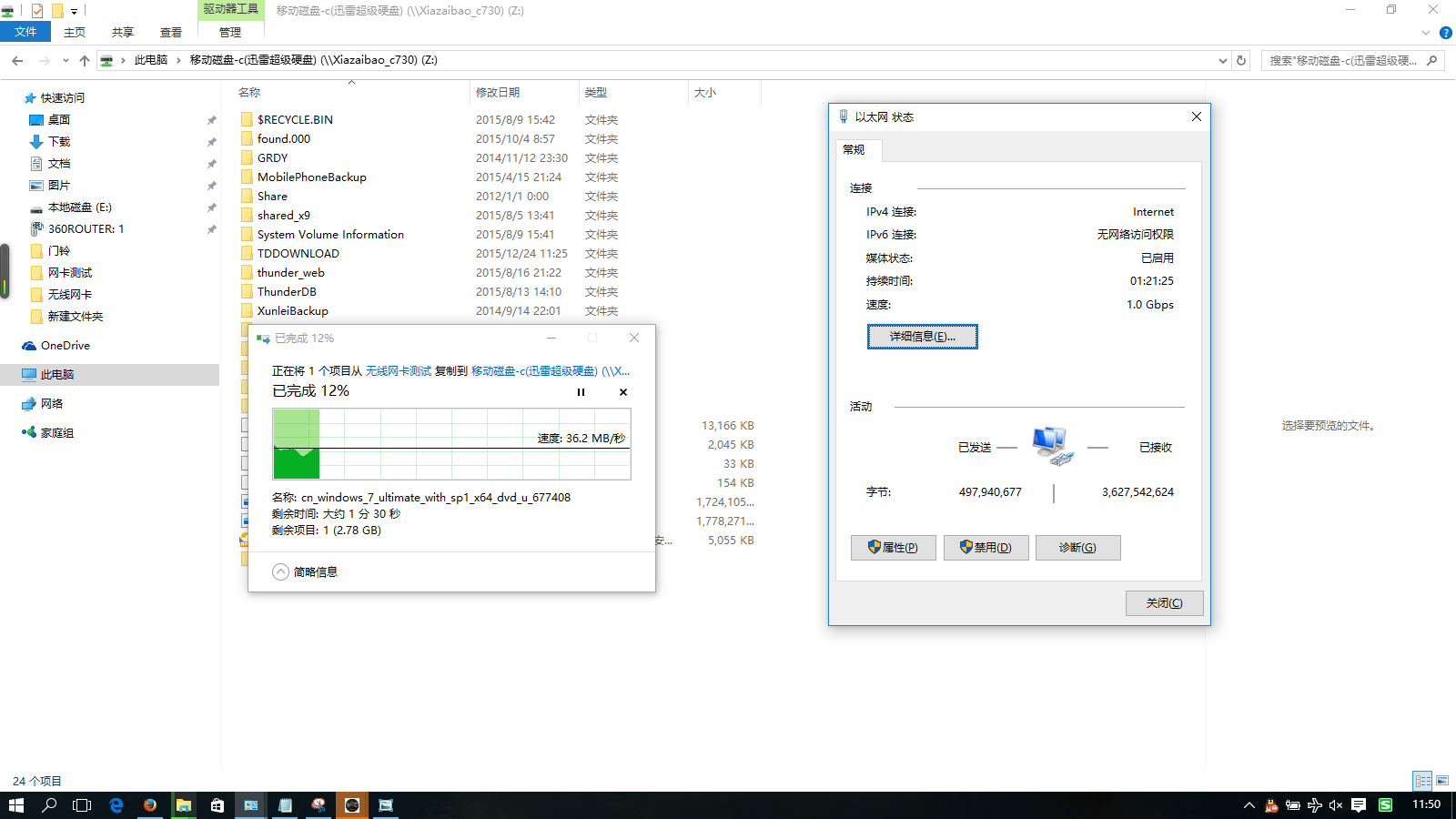Select 网络 in the navigation pane

(52, 404)
